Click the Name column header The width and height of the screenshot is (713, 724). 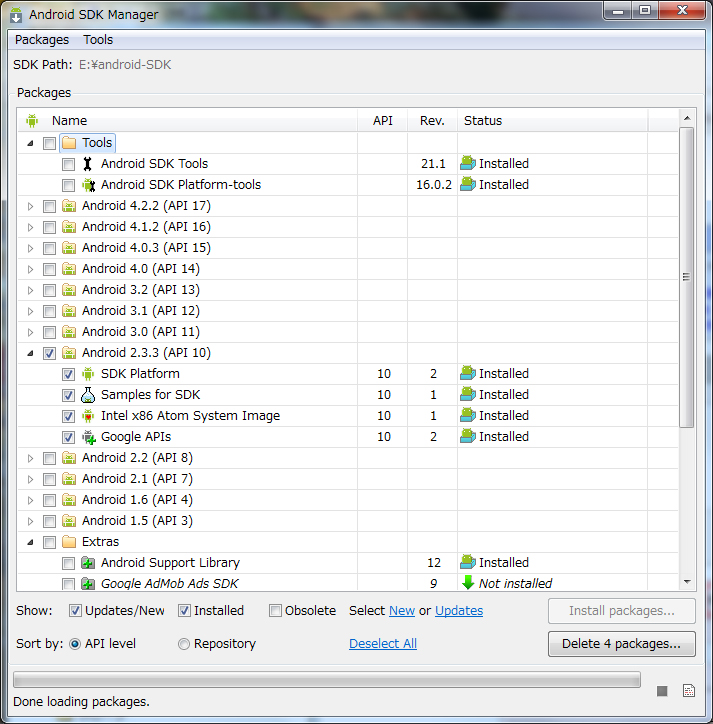[187, 121]
